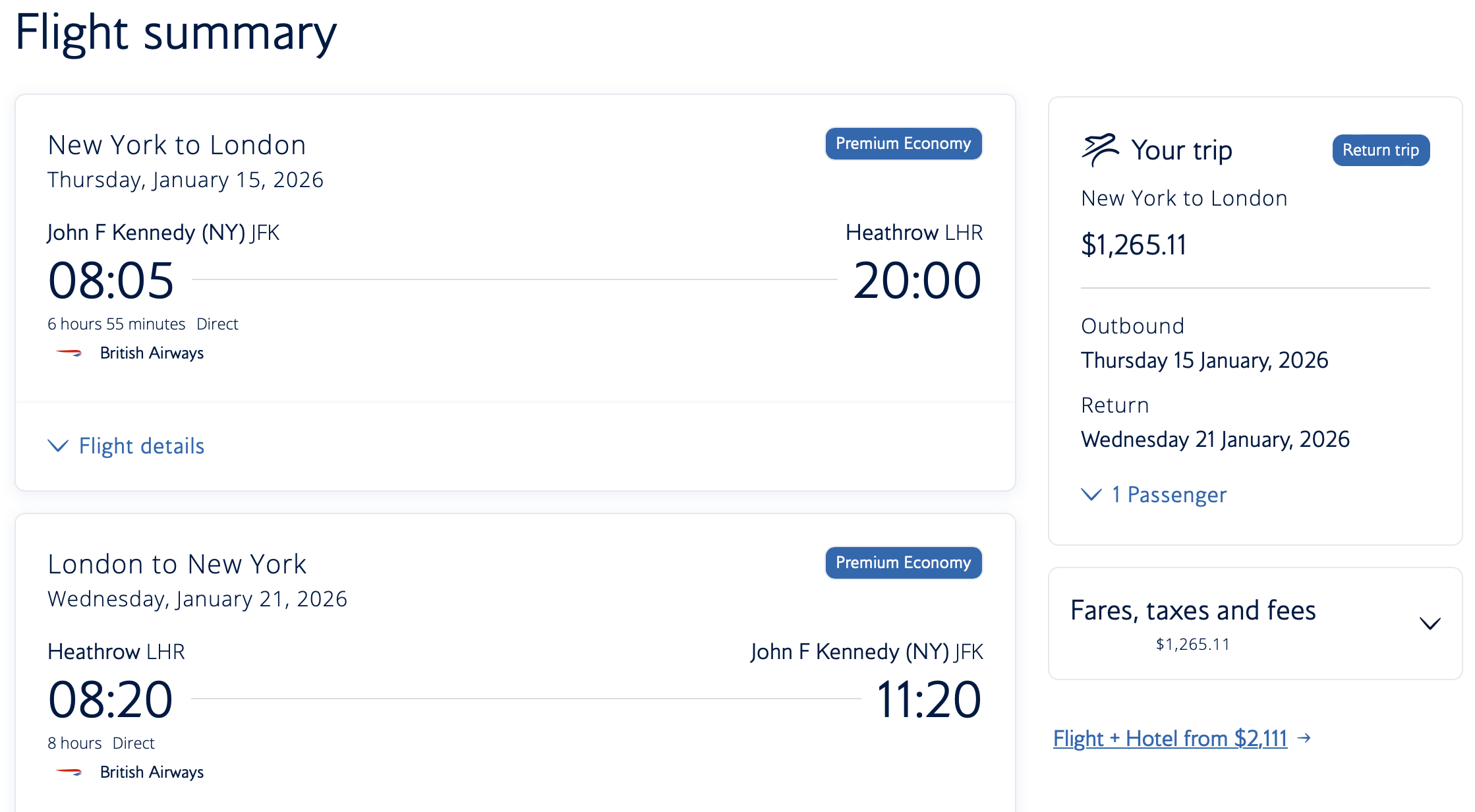The height and width of the screenshot is (812, 1475).
Task: Click the Return trip badge
Action: [x=1381, y=150]
